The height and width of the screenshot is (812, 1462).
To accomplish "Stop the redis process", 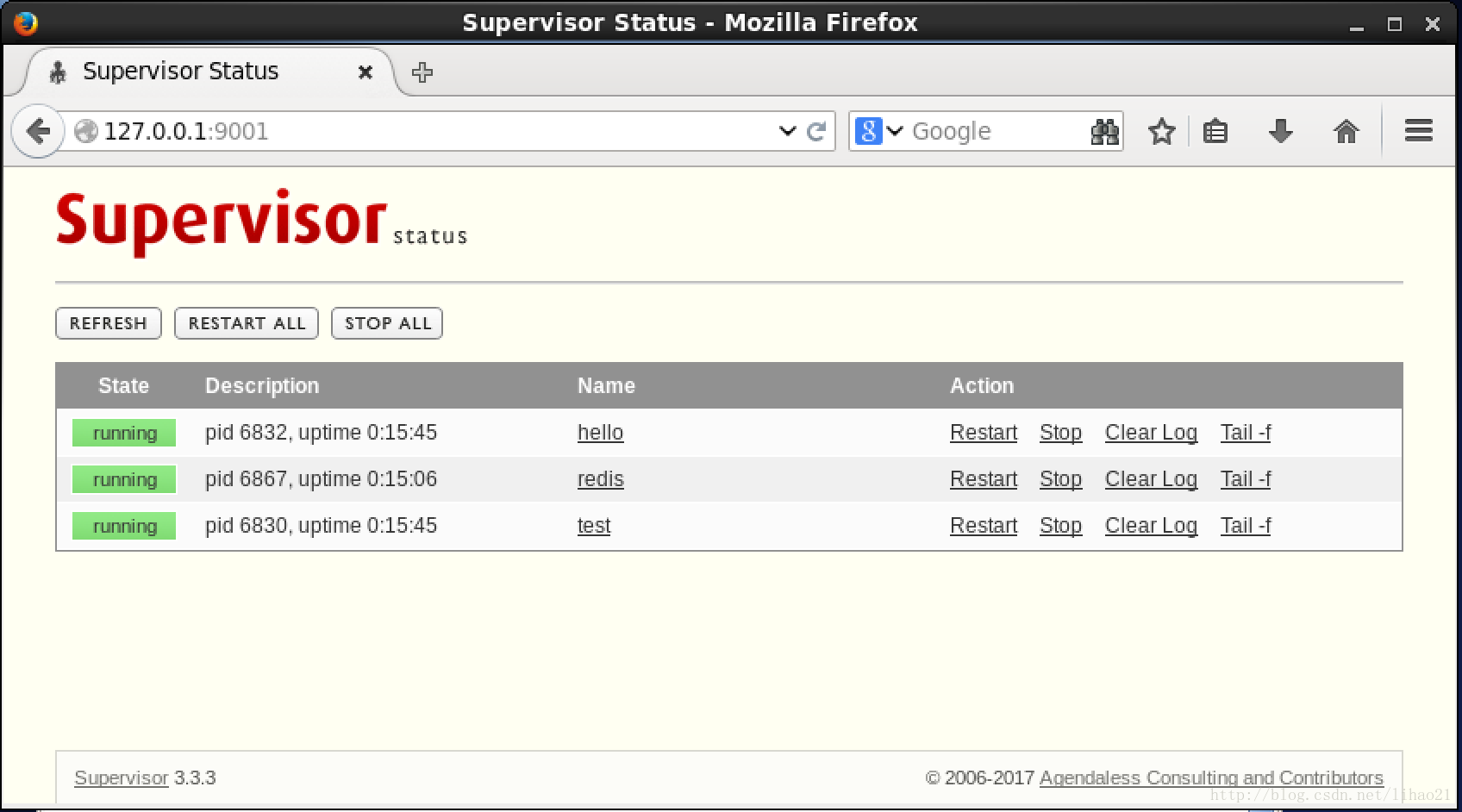I will click(x=1060, y=479).
